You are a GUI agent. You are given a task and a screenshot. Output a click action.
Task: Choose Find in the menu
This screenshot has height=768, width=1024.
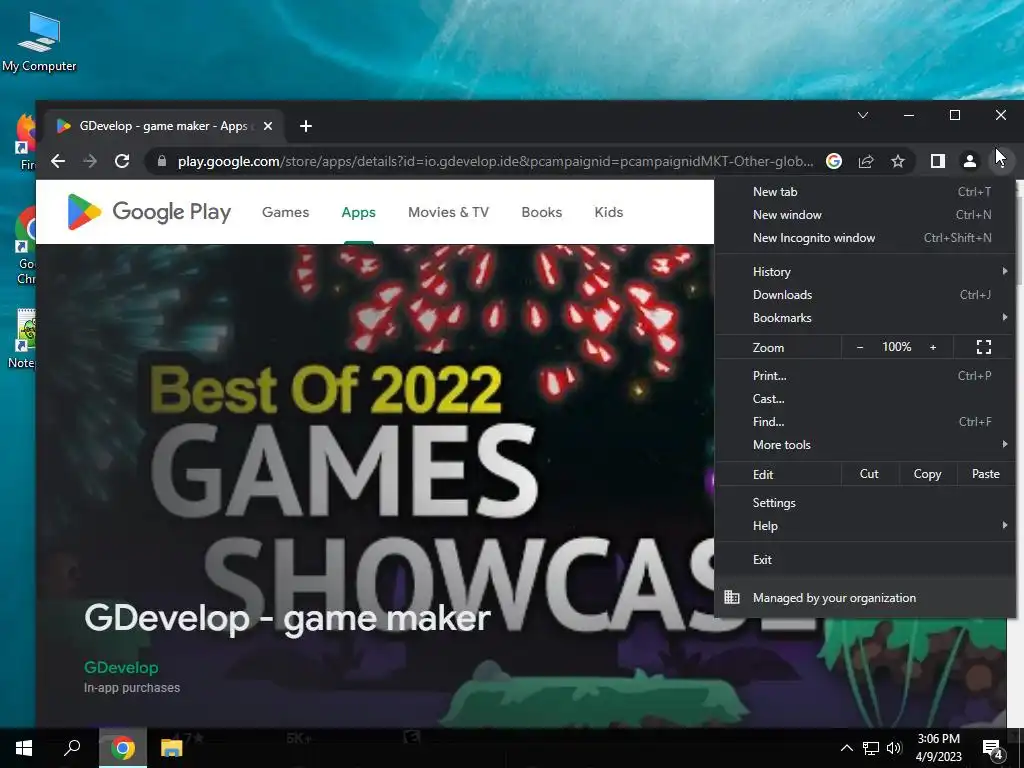pyautogui.click(x=865, y=422)
